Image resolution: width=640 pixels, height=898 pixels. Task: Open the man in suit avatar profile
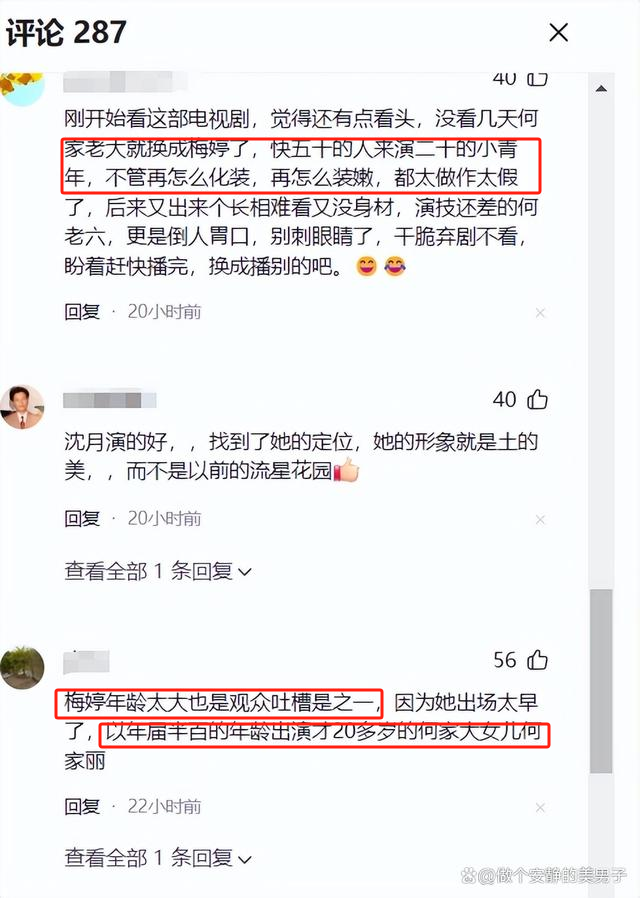coord(22,407)
